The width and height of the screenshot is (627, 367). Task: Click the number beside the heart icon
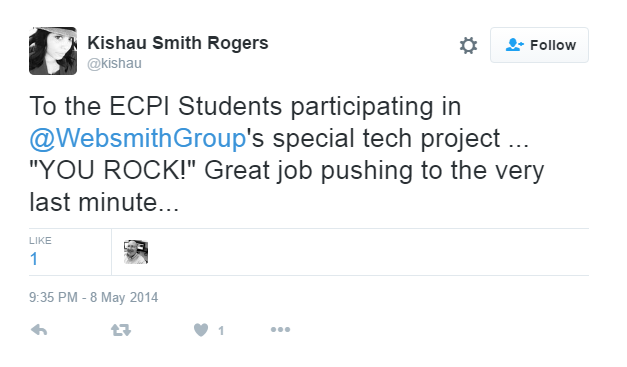click(x=221, y=330)
